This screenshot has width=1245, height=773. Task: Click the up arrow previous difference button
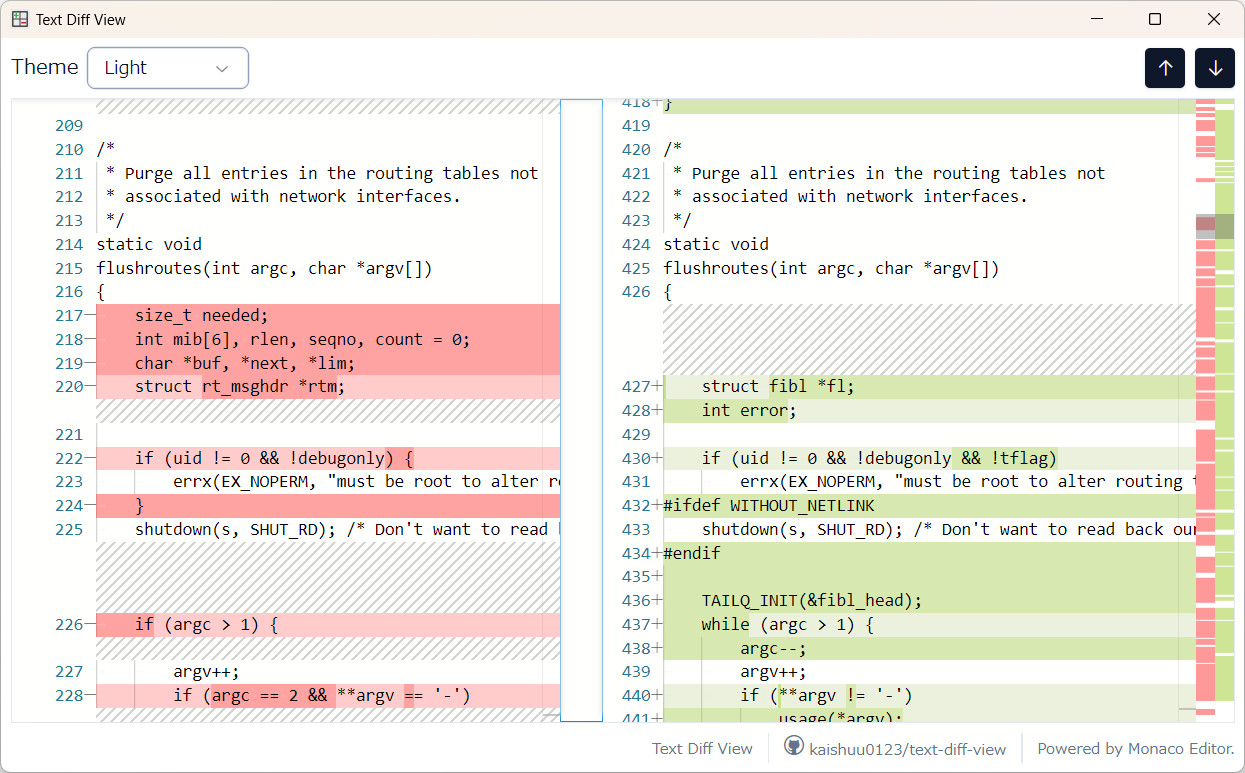coord(1165,68)
